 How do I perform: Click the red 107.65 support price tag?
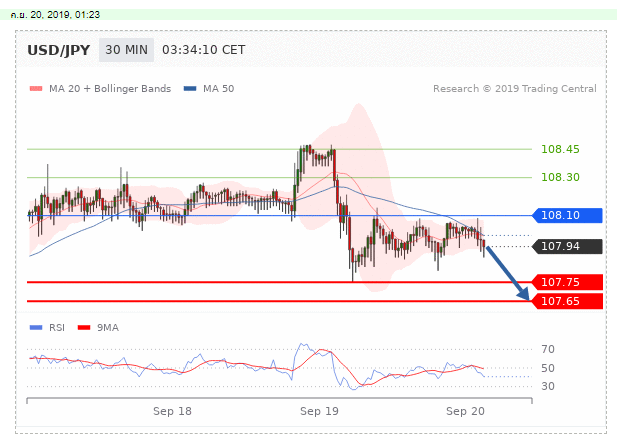567,301
